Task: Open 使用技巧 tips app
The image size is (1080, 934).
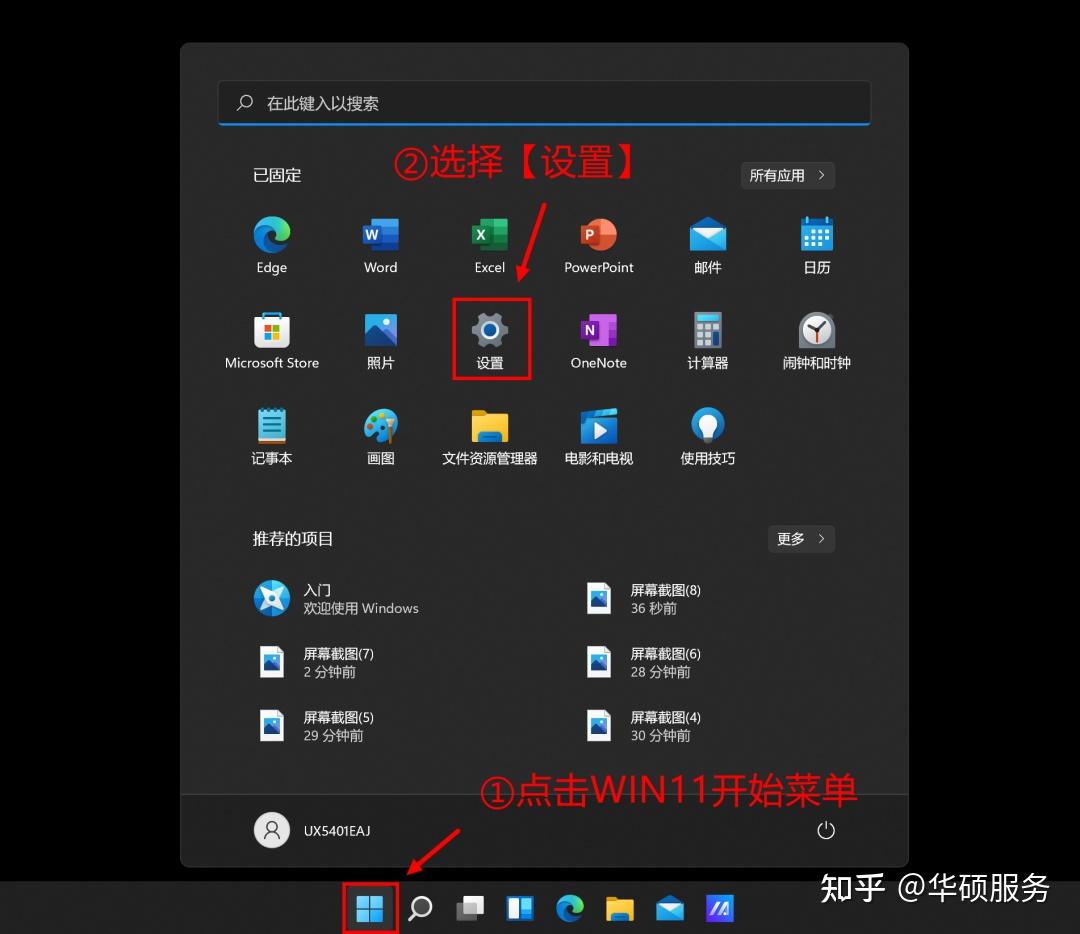Action: pos(707,436)
